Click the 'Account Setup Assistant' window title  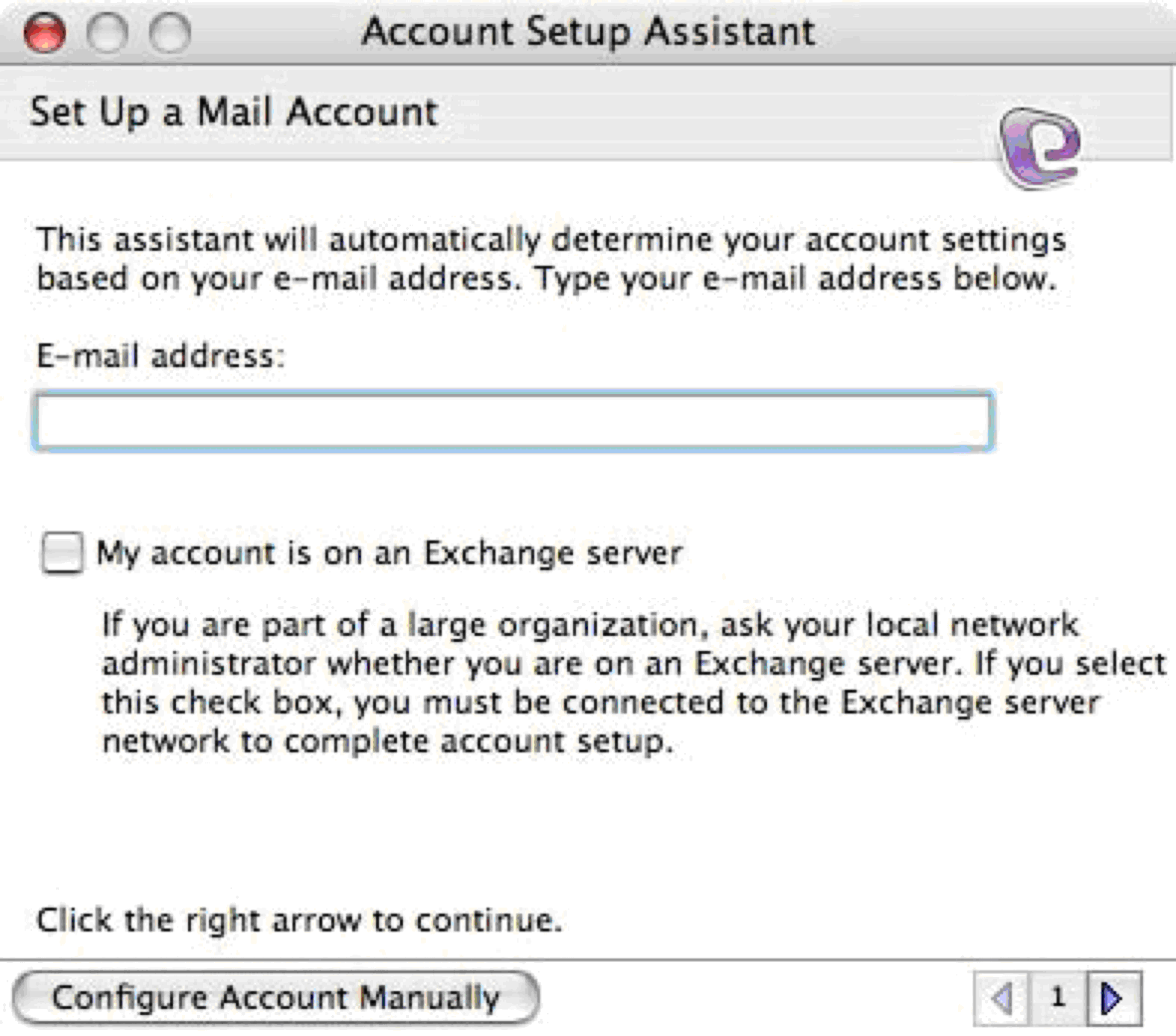[x=588, y=32]
